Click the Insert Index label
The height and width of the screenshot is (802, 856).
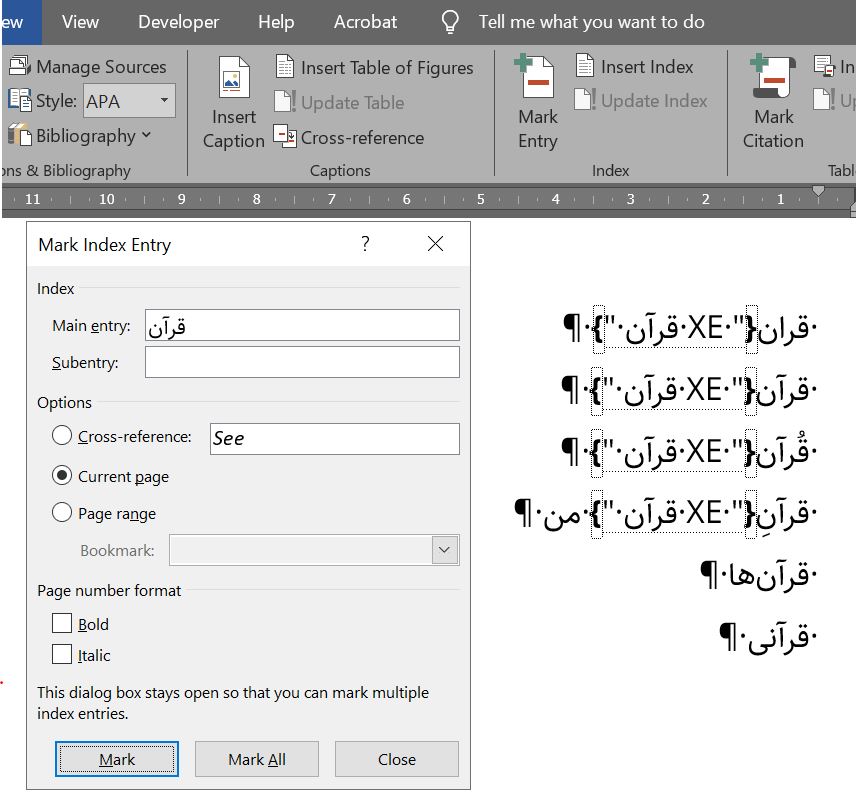647,67
